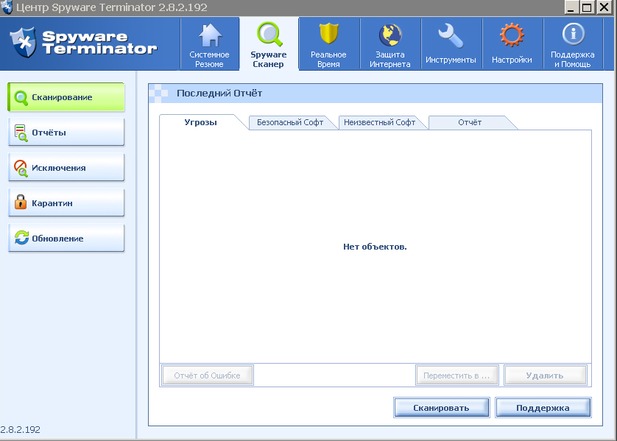Click the 'Нет объектов.' message

(x=375, y=247)
